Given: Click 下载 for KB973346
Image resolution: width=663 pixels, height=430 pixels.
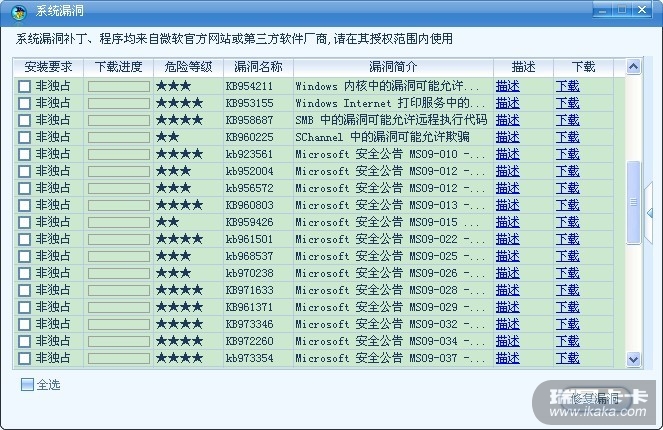Looking at the screenshot, I should coord(567,324).
